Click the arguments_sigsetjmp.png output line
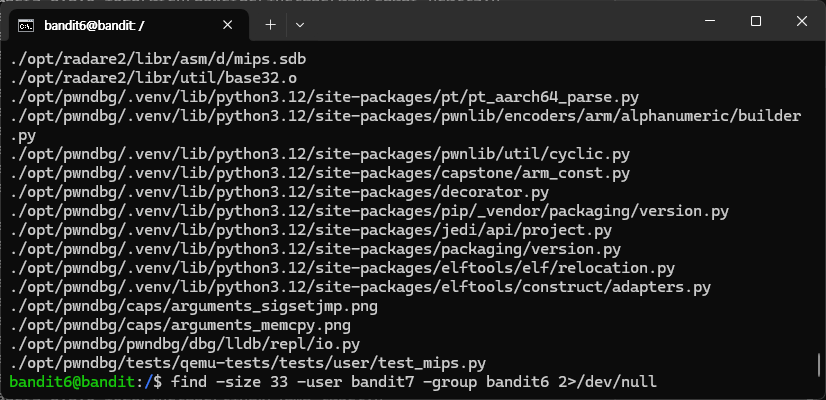 (x=193, y=306)
